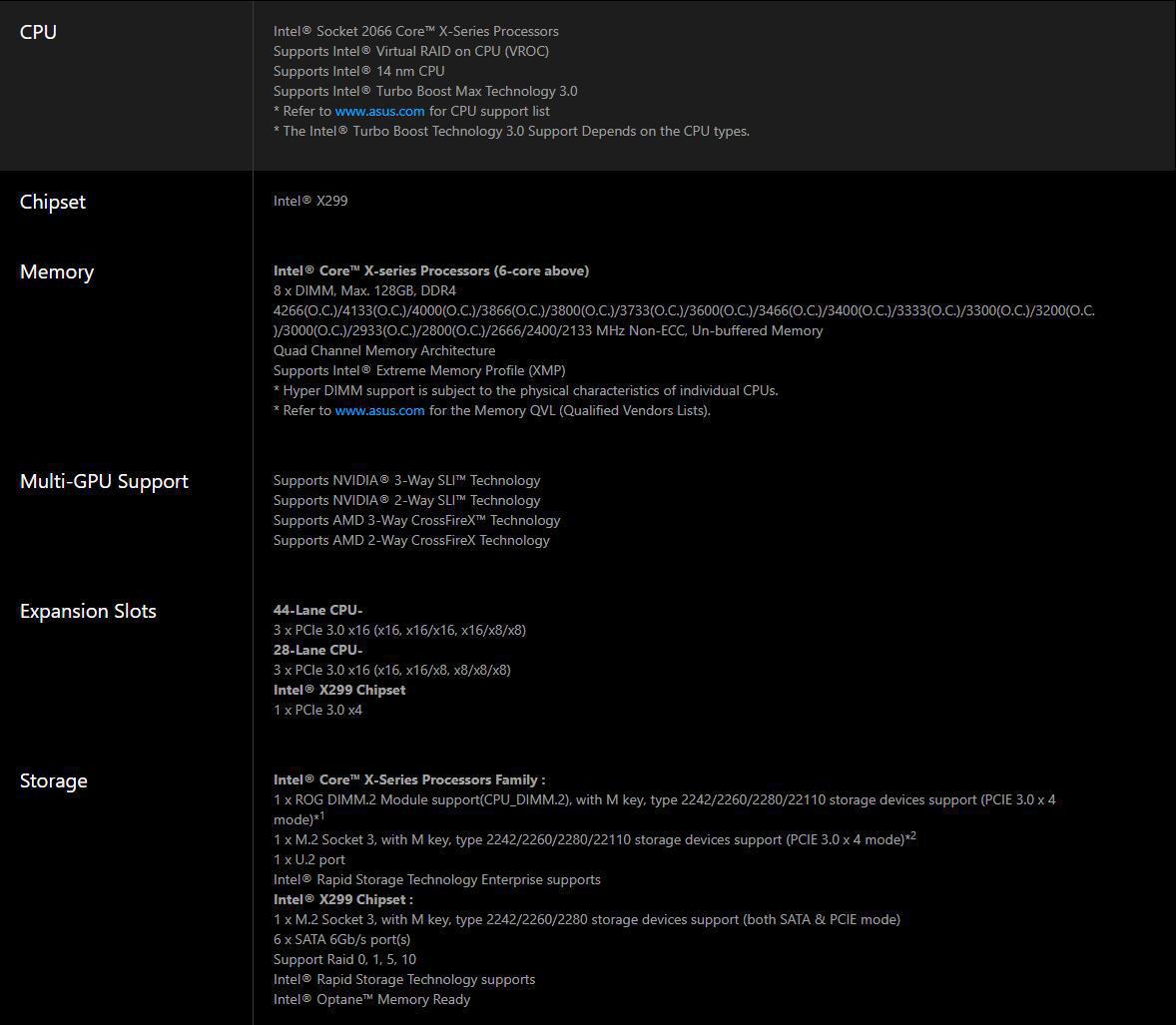Click the "Intel® X299" chipset value
This screenshot has height=1025, width=1176.
[x=310, y=201]
